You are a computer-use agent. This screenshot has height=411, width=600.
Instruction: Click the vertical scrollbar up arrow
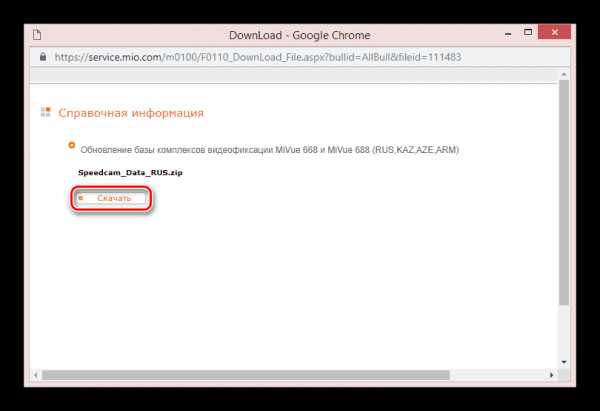pyautogui.click(x=564, y=75)
